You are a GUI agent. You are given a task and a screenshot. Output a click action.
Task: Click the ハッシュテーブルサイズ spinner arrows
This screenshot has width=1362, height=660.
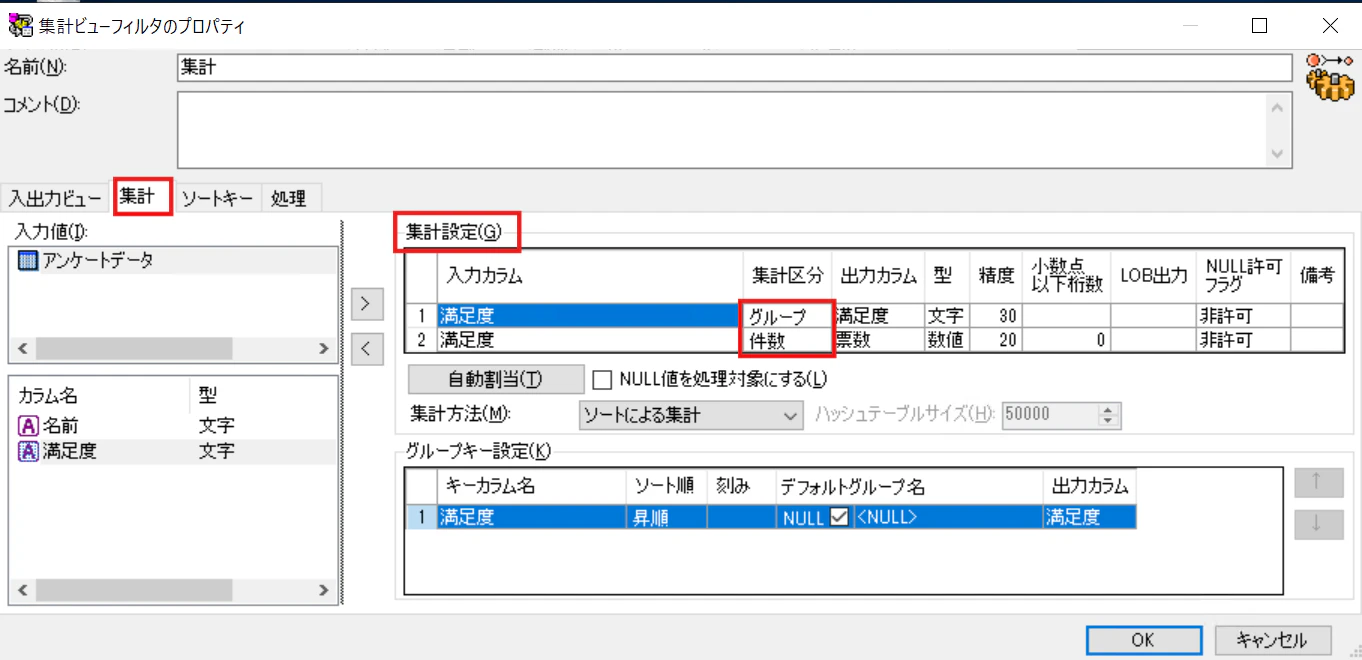click(1108, 414)
